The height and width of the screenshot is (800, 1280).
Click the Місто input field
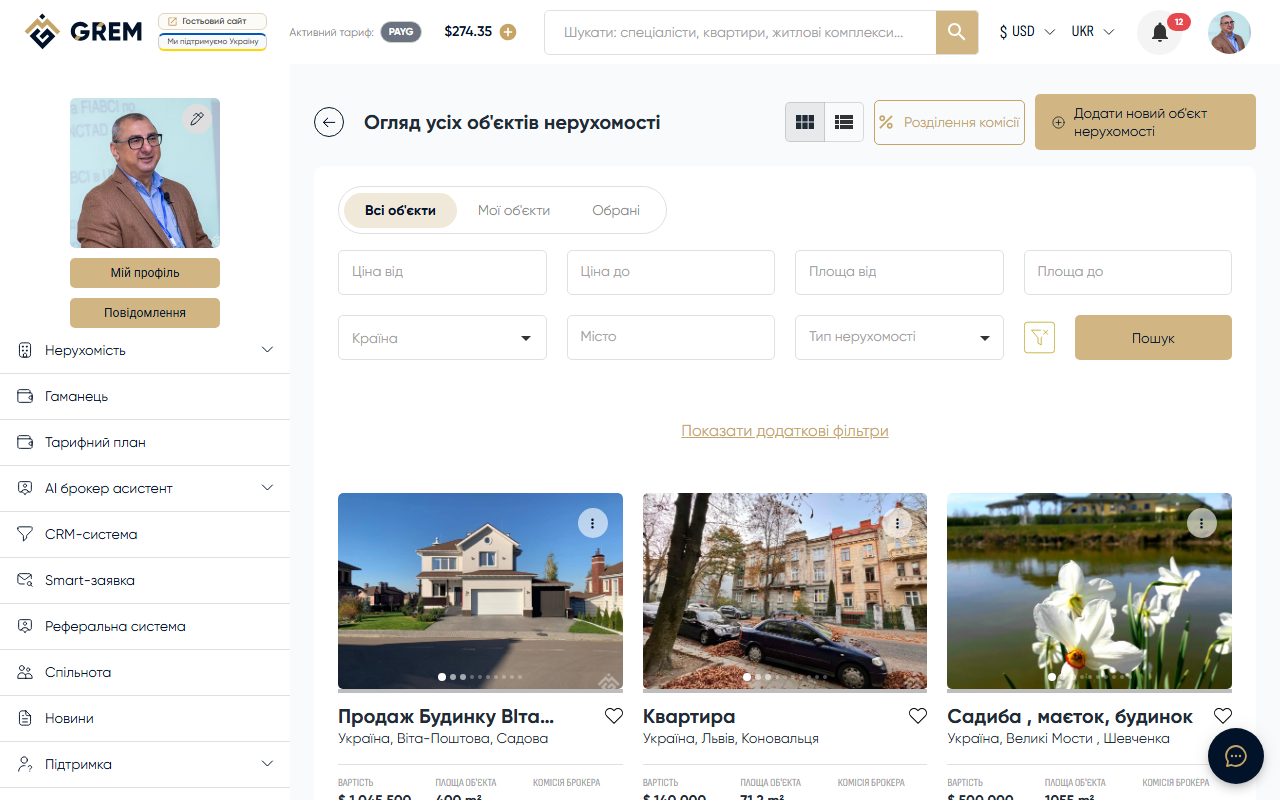click(670, 337)
